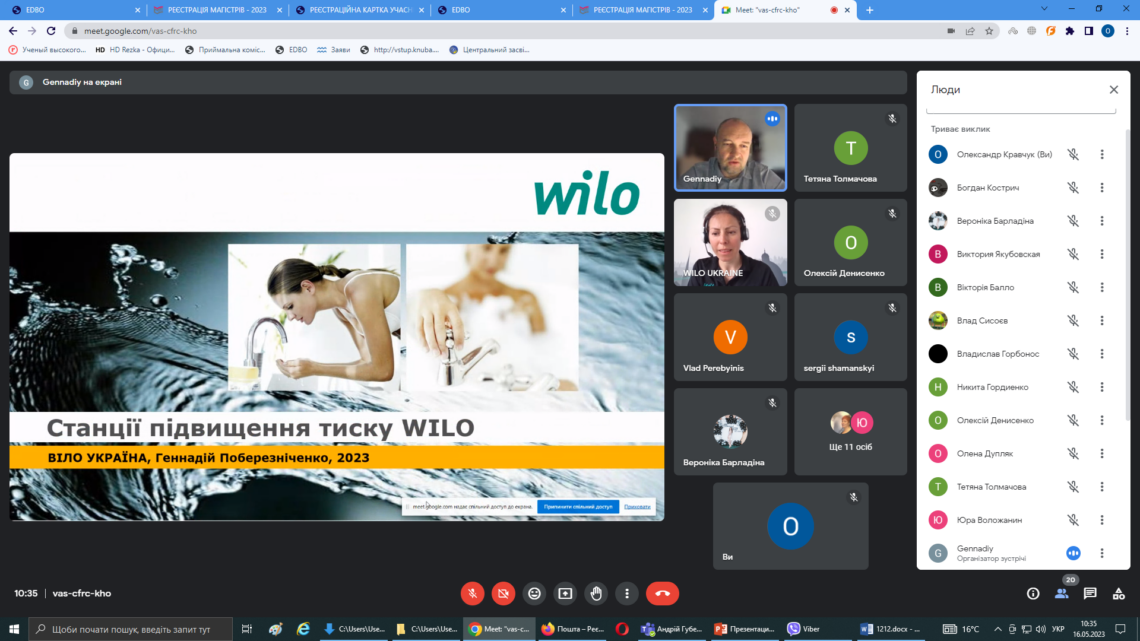Image resolution: width=1140 pixels, height=641 pixels.
Task: Click the Windows taskbar search box
Action: pos(131,629)
